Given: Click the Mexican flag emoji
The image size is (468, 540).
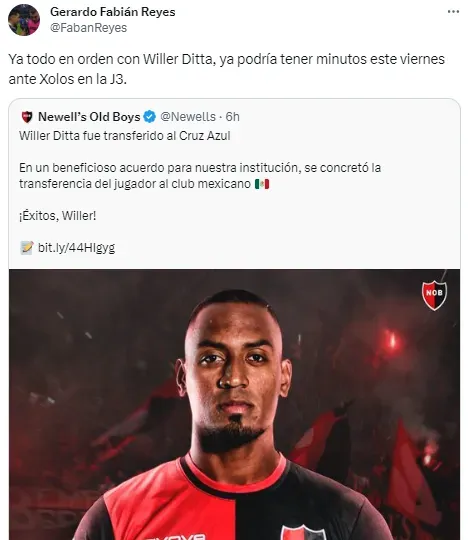Looking at the screenshot, I should coord(262,184).
